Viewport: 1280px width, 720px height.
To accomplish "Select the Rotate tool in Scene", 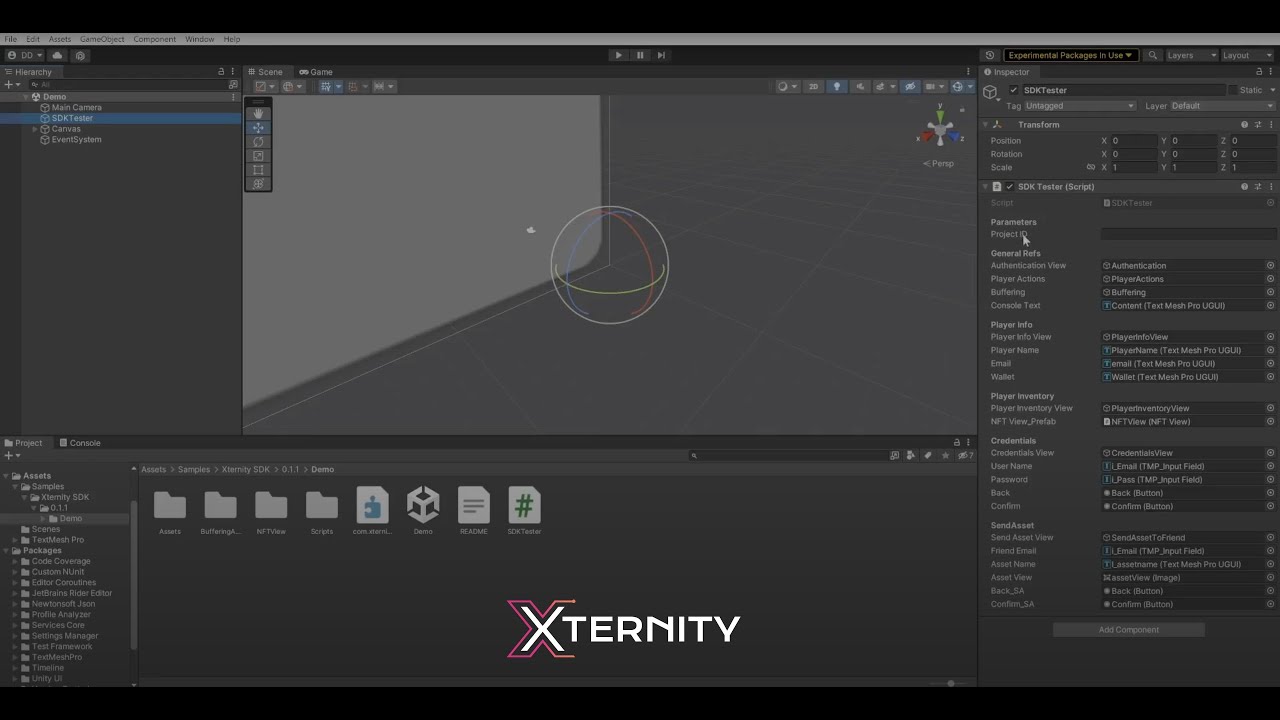I will point(258,142).
